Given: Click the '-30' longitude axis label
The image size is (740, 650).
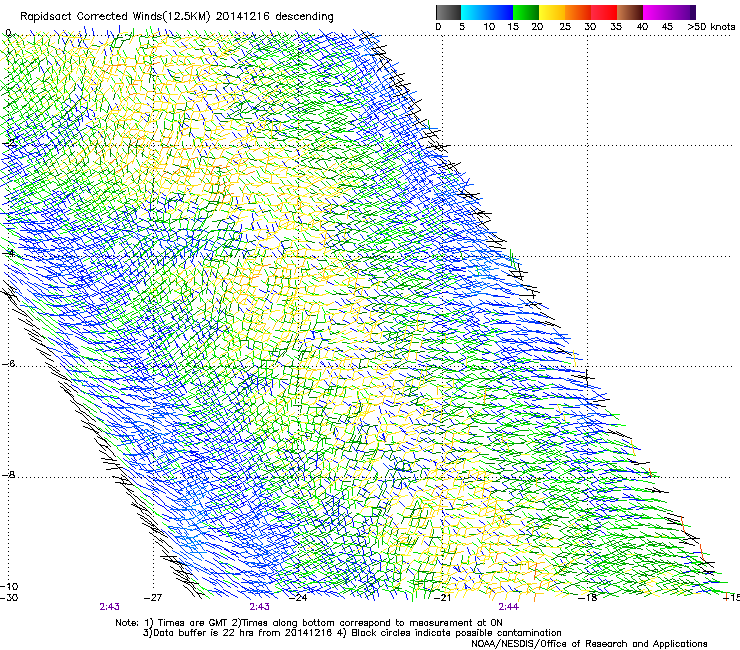Looking at the screenshot, I should 9,597.
